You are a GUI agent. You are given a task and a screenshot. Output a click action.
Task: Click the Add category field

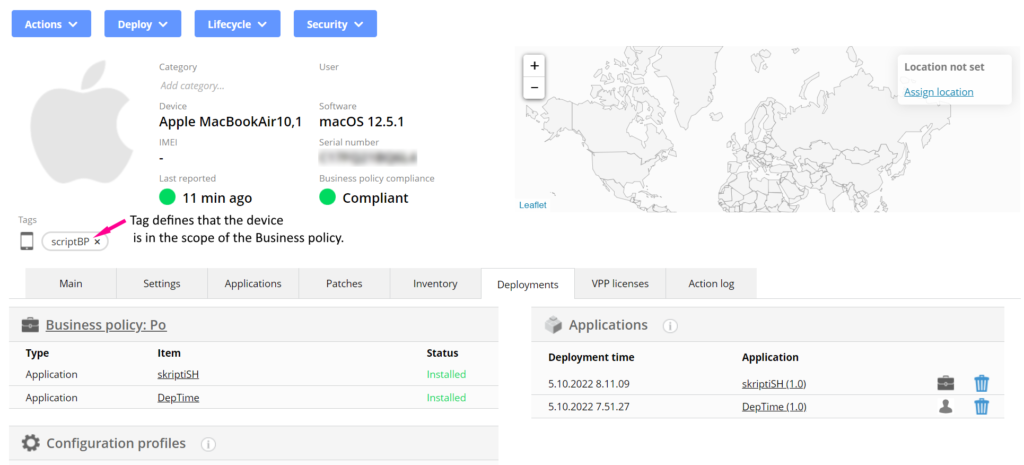192,86
